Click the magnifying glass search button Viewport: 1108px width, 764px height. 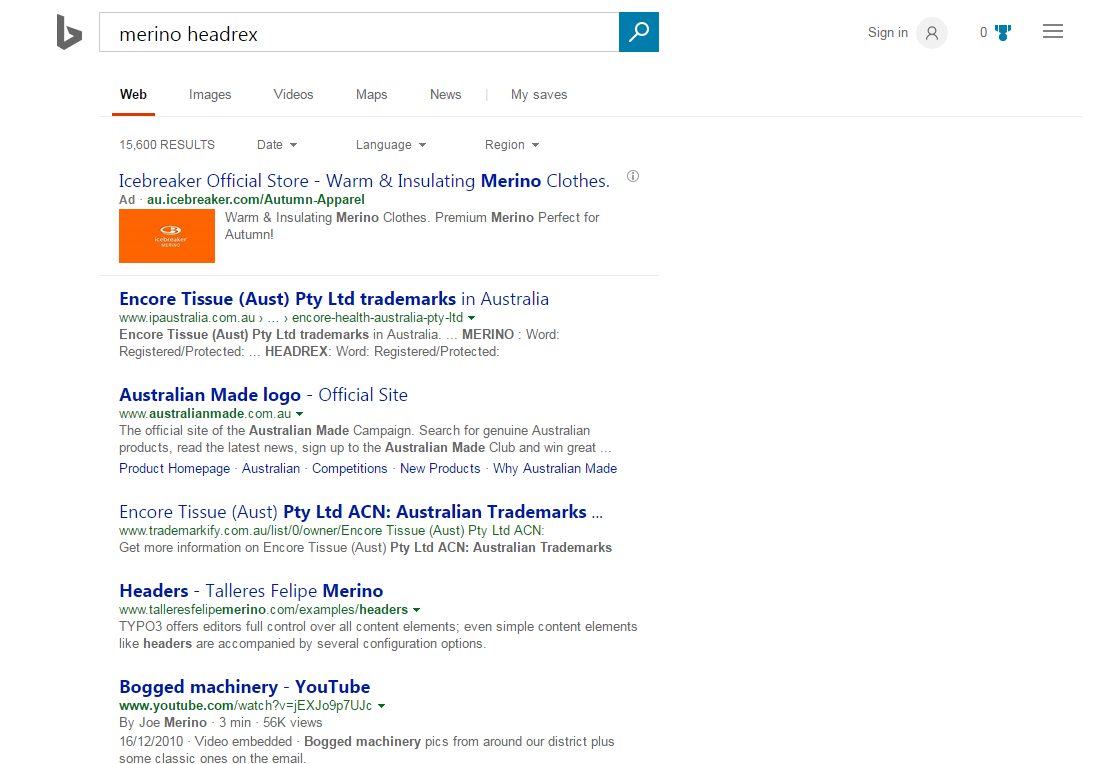(x=639, y=32)
